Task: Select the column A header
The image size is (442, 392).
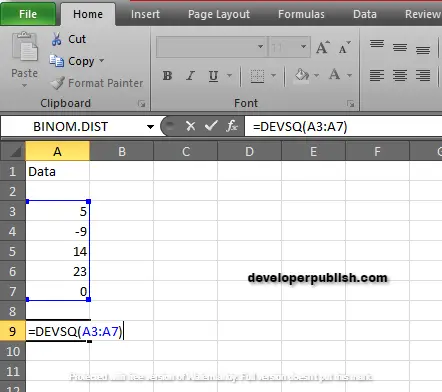Action: [x=57, y=151]
